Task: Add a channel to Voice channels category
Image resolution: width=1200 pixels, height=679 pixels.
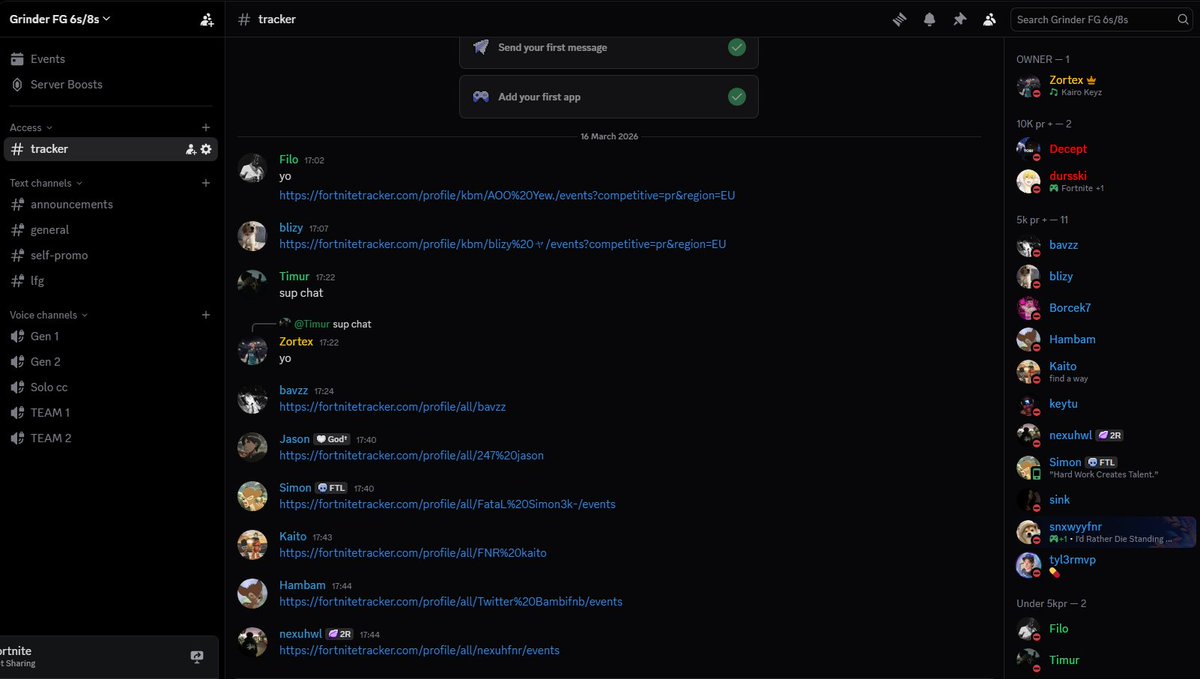Action: pos(206,315)
